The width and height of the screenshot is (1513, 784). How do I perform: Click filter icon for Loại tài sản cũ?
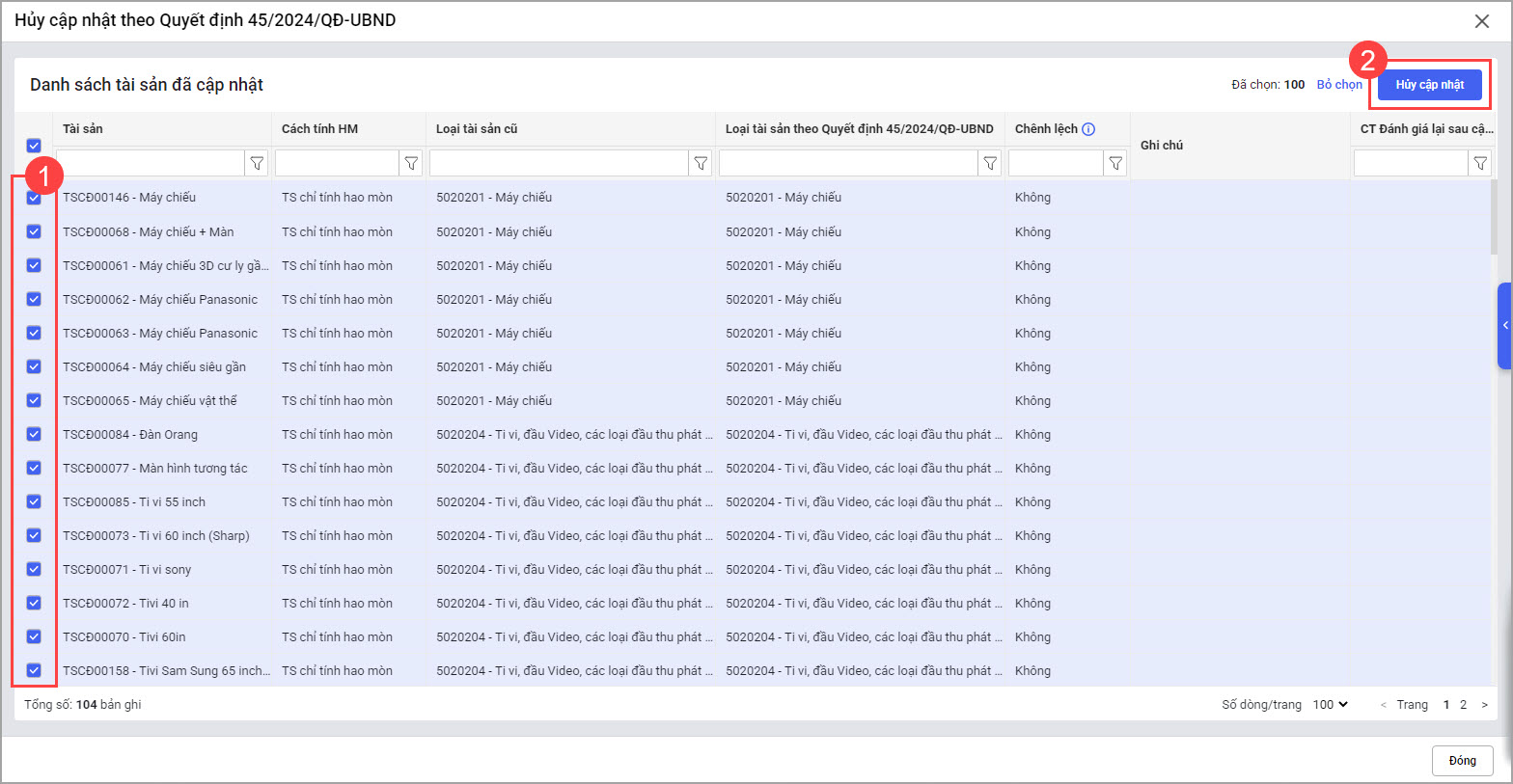pyautogui.click(x=701, y=164)
